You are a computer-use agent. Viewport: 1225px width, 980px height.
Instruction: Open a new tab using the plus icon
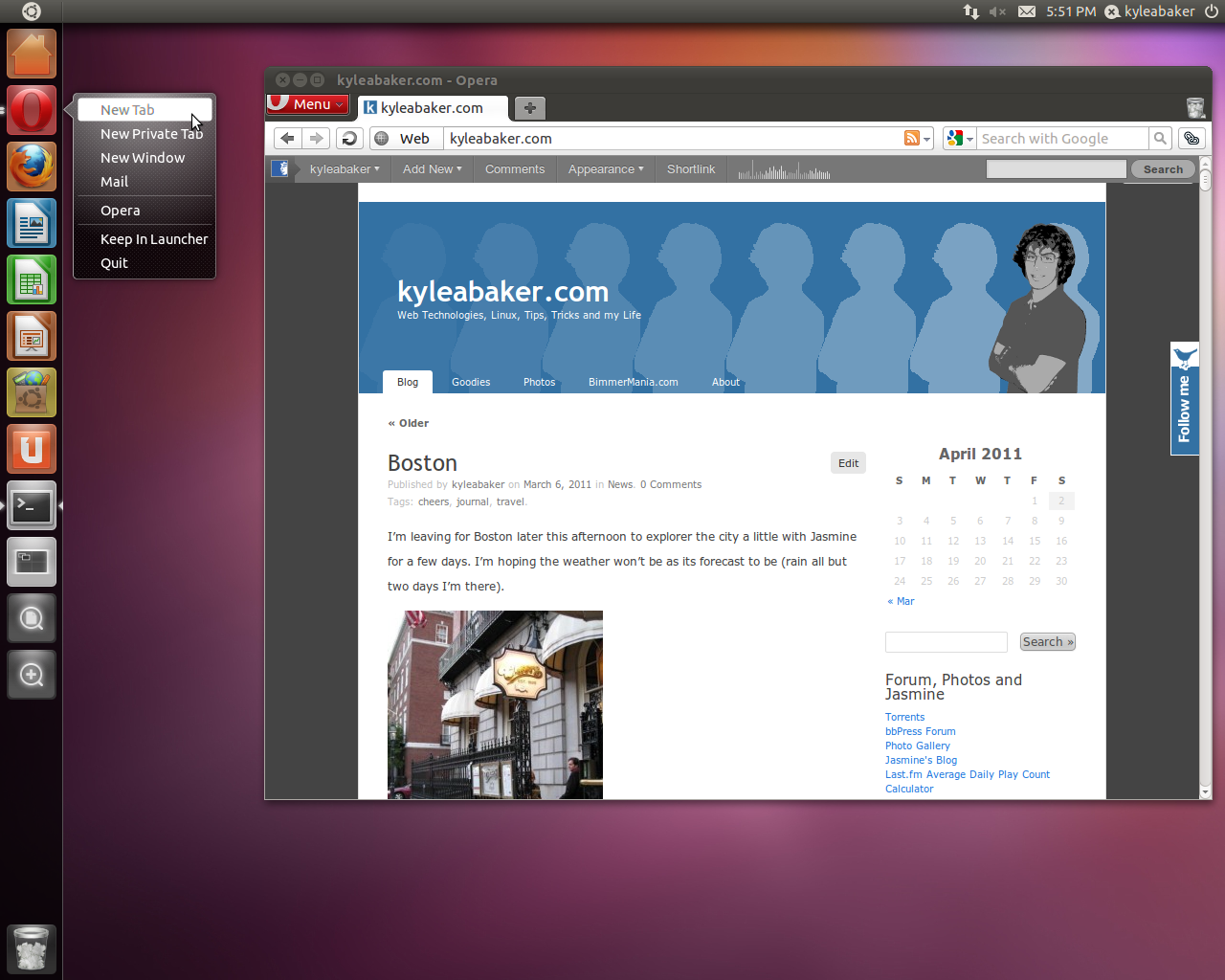click(x=529, y=108)
